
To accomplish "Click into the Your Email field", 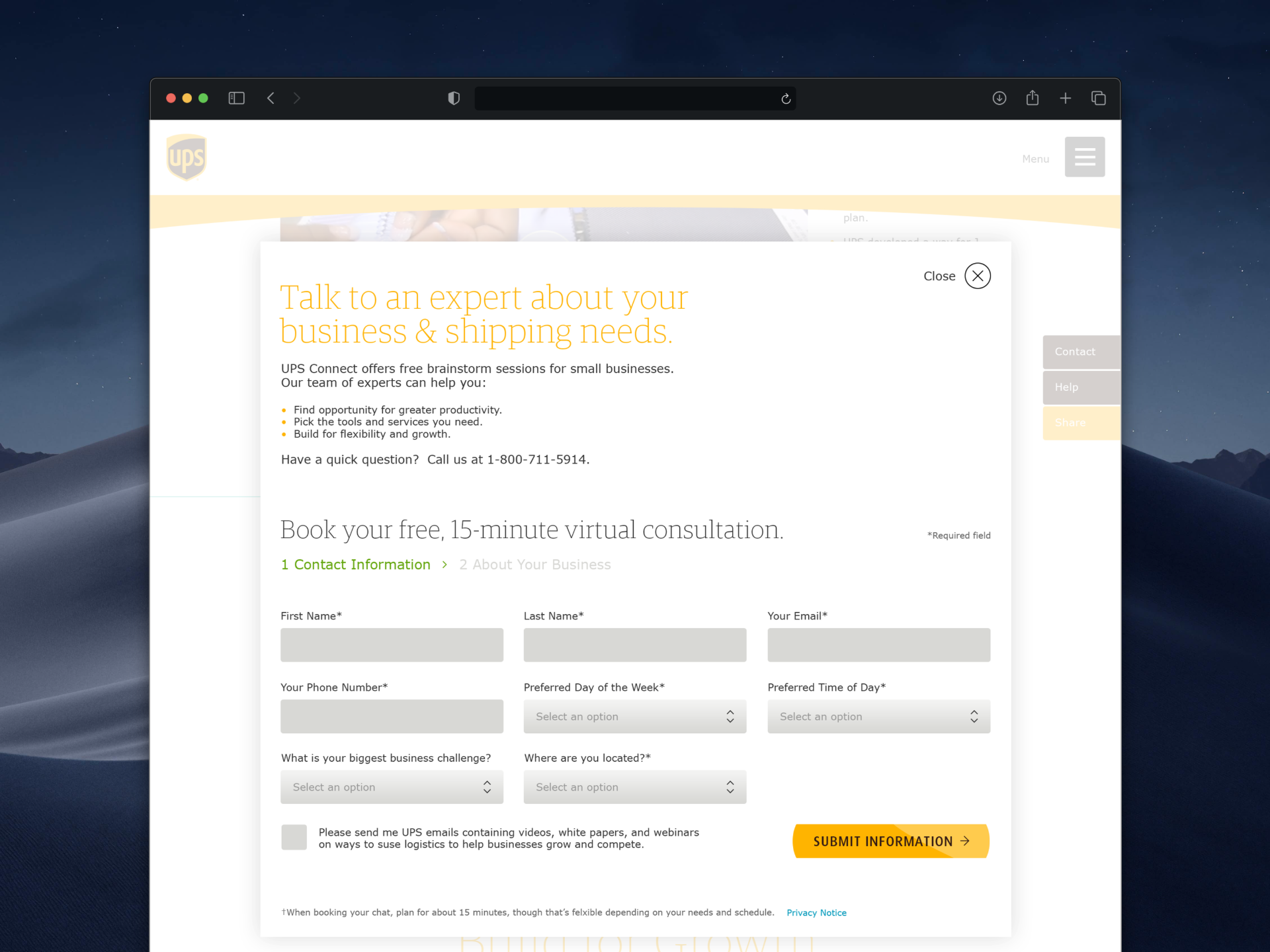I will [x=879, y=645].
